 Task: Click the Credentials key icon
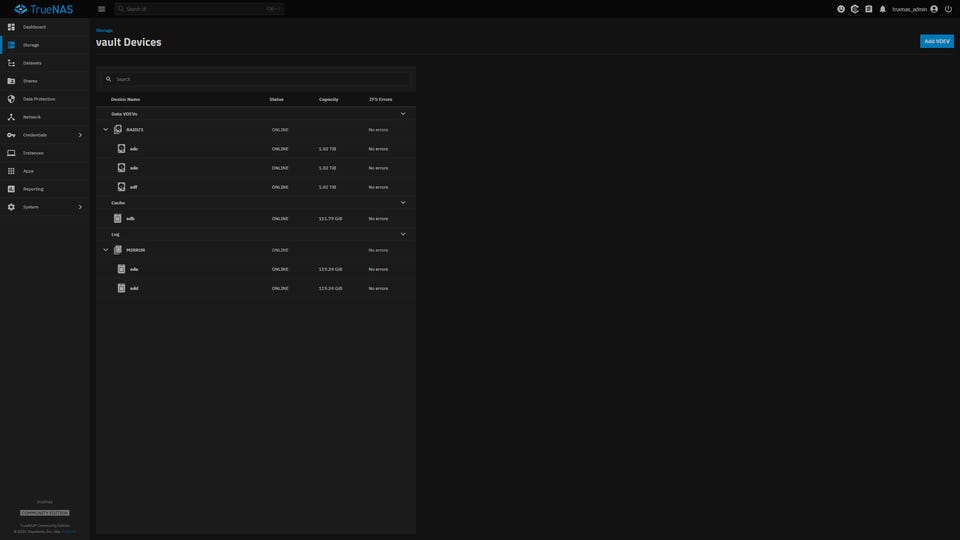coord(11,135)
